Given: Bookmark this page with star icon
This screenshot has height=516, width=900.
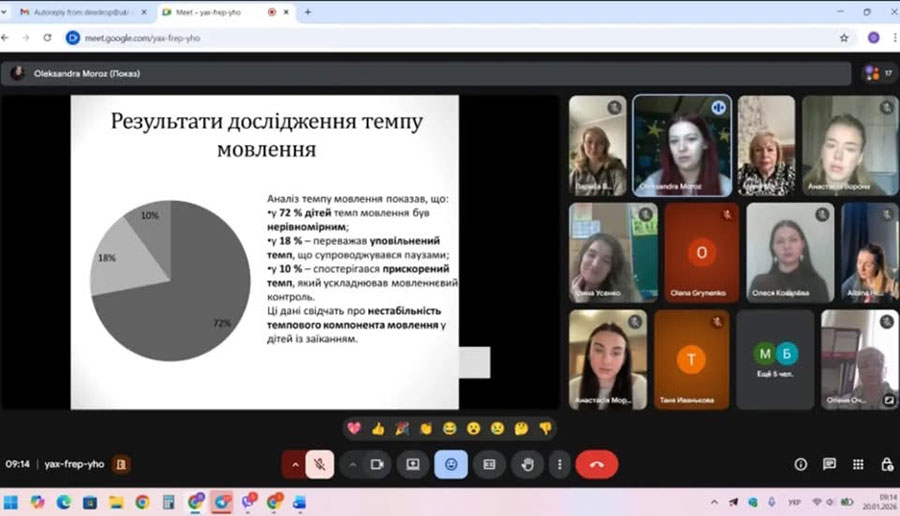Looking at the screenshot, I should (844, 38).
